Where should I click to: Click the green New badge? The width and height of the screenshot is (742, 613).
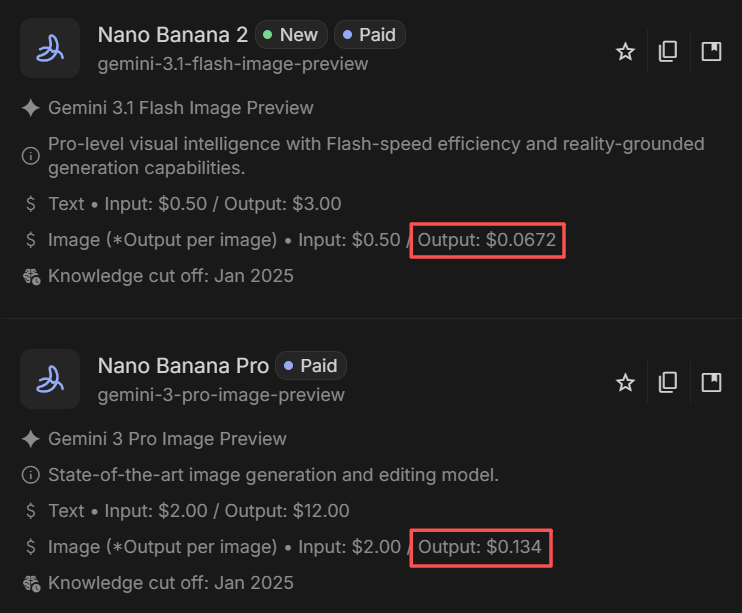click(290, 35)
